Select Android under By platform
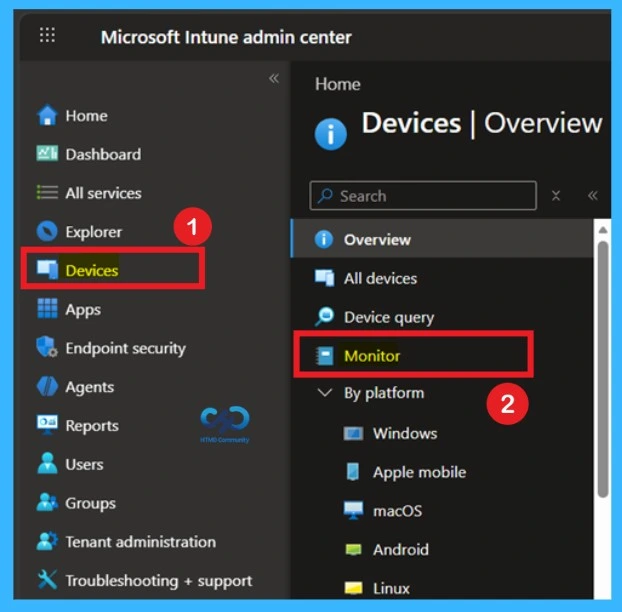The width and height of the screenshot is (622, 612). click(x=401, y=550)
